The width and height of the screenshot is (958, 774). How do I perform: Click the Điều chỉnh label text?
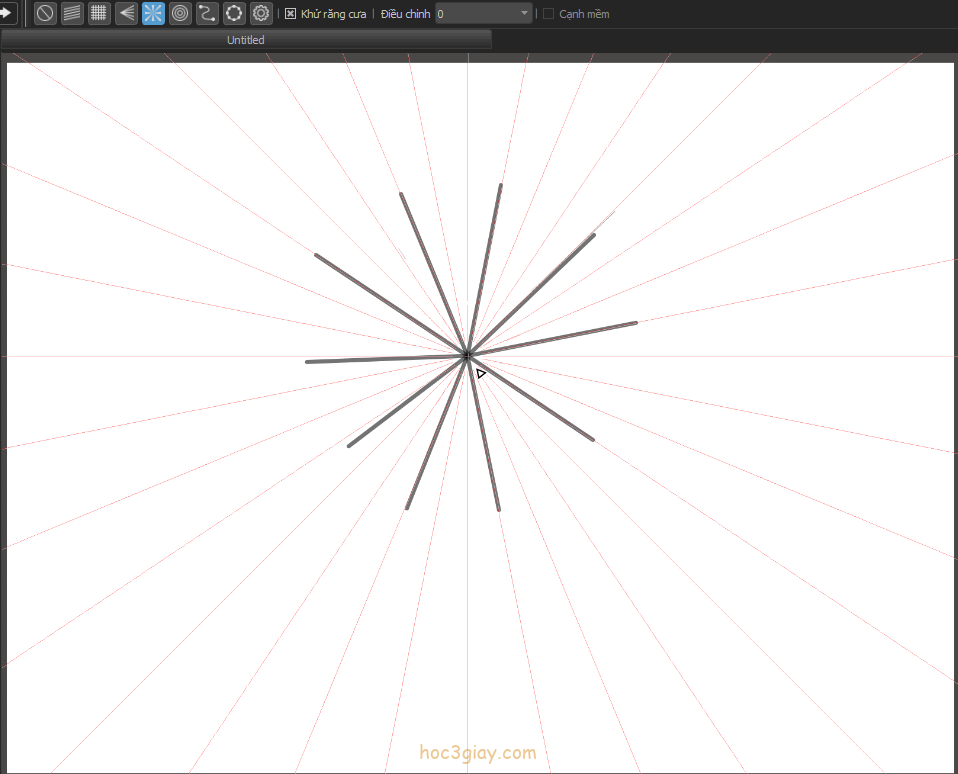tap(405, 14)
